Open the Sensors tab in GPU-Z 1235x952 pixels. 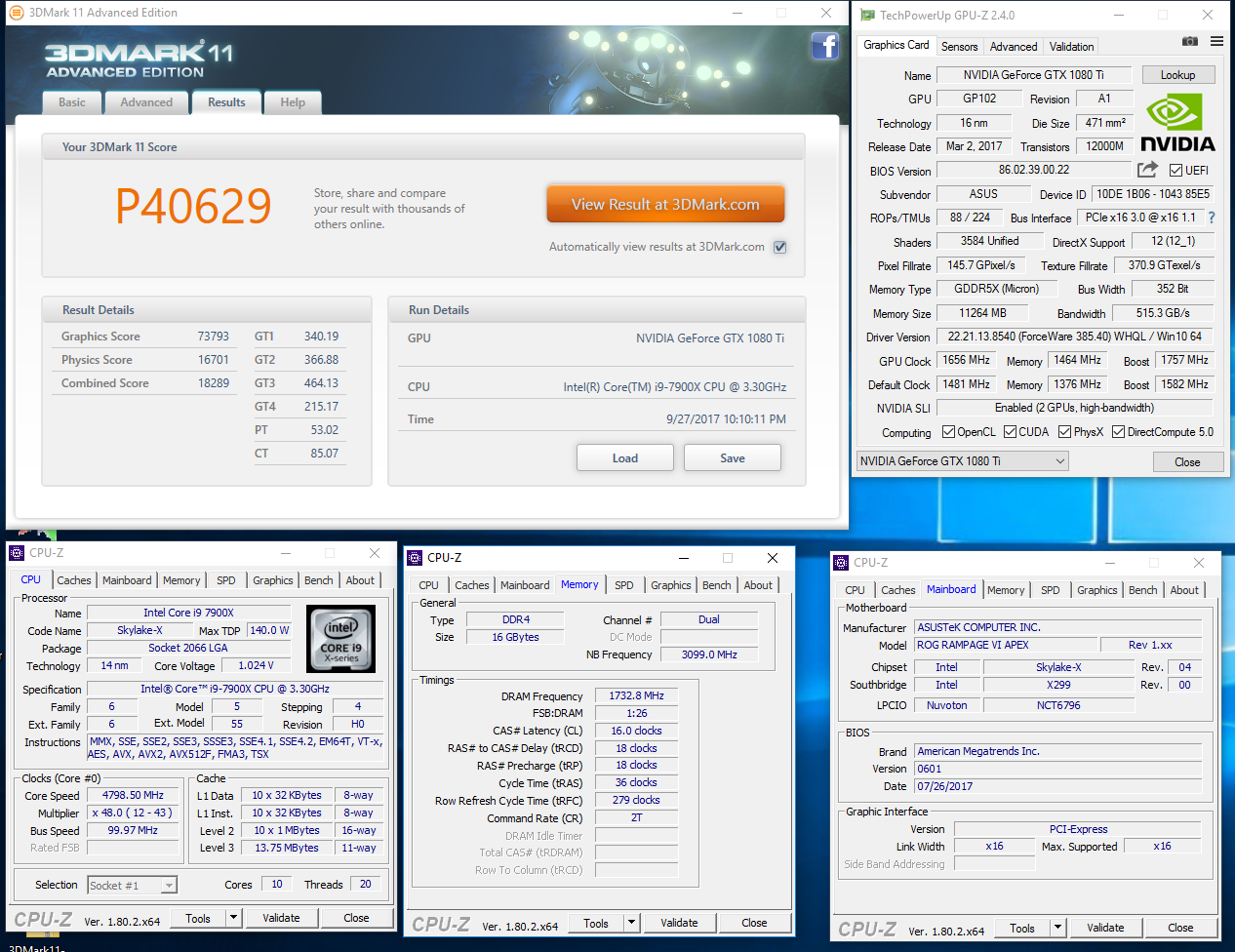[959, 47]
